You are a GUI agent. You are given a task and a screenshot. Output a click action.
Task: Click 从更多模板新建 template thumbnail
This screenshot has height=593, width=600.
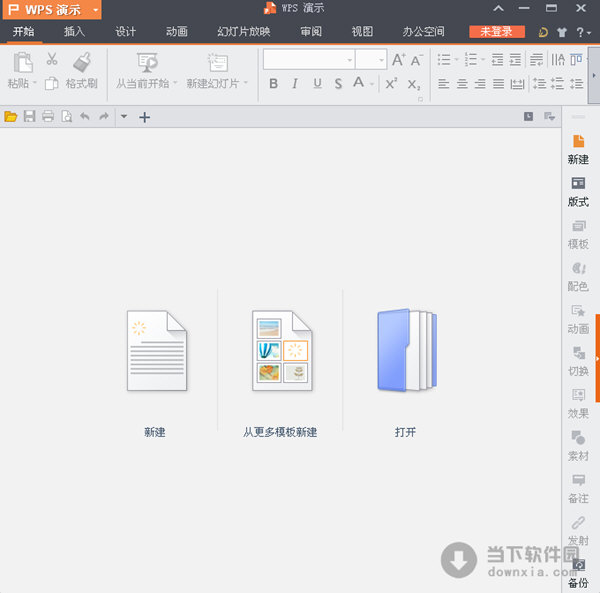tap(282, 350)
